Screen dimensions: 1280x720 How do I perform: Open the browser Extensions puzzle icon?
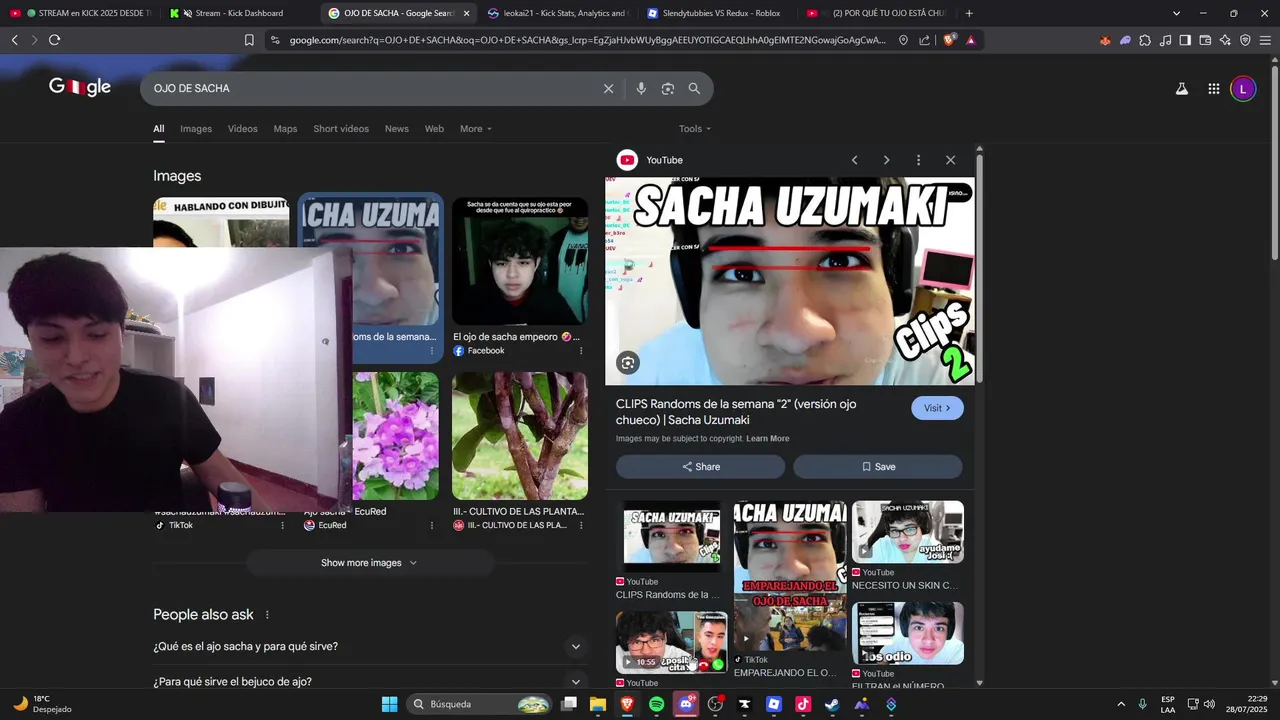click(1145, 40)
